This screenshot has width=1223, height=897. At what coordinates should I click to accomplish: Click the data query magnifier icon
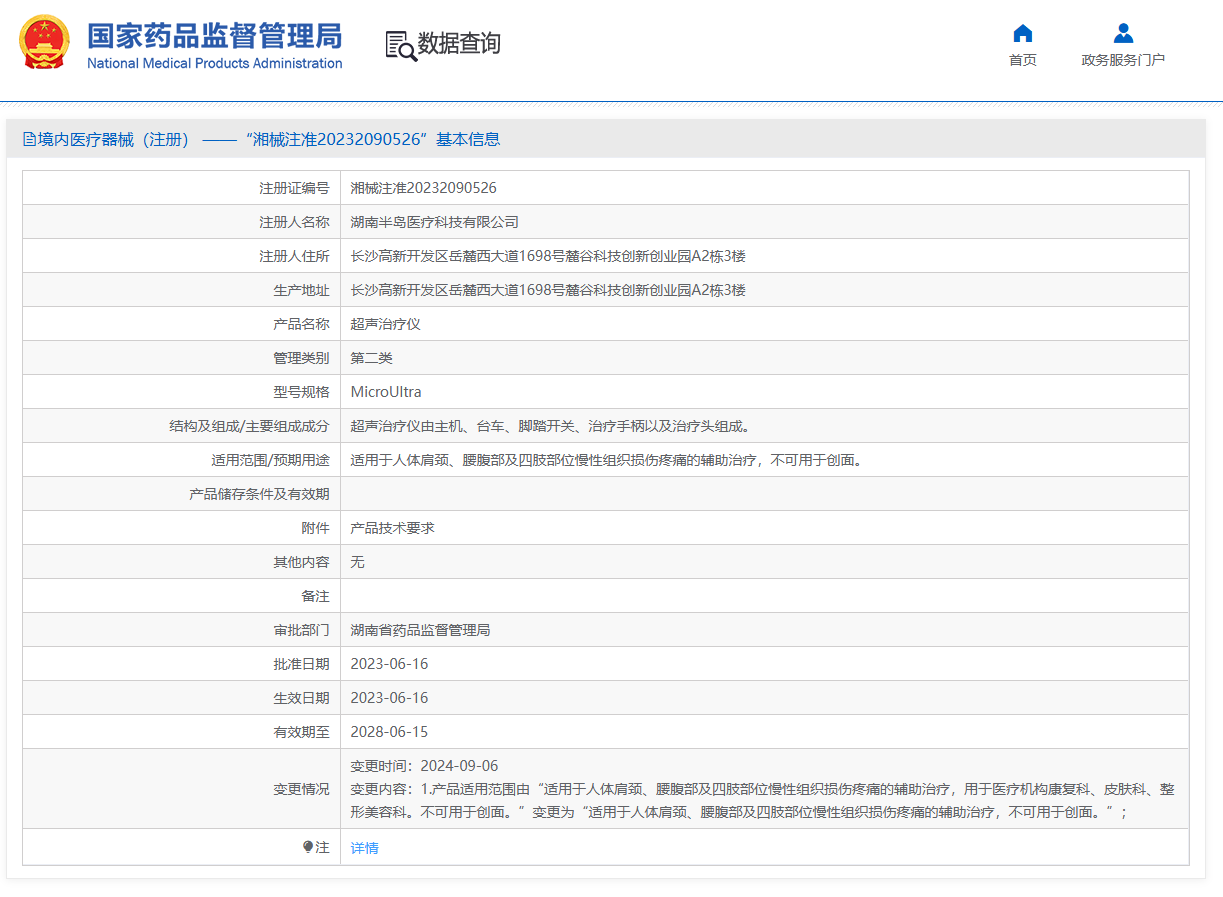[x=400, y=45]
